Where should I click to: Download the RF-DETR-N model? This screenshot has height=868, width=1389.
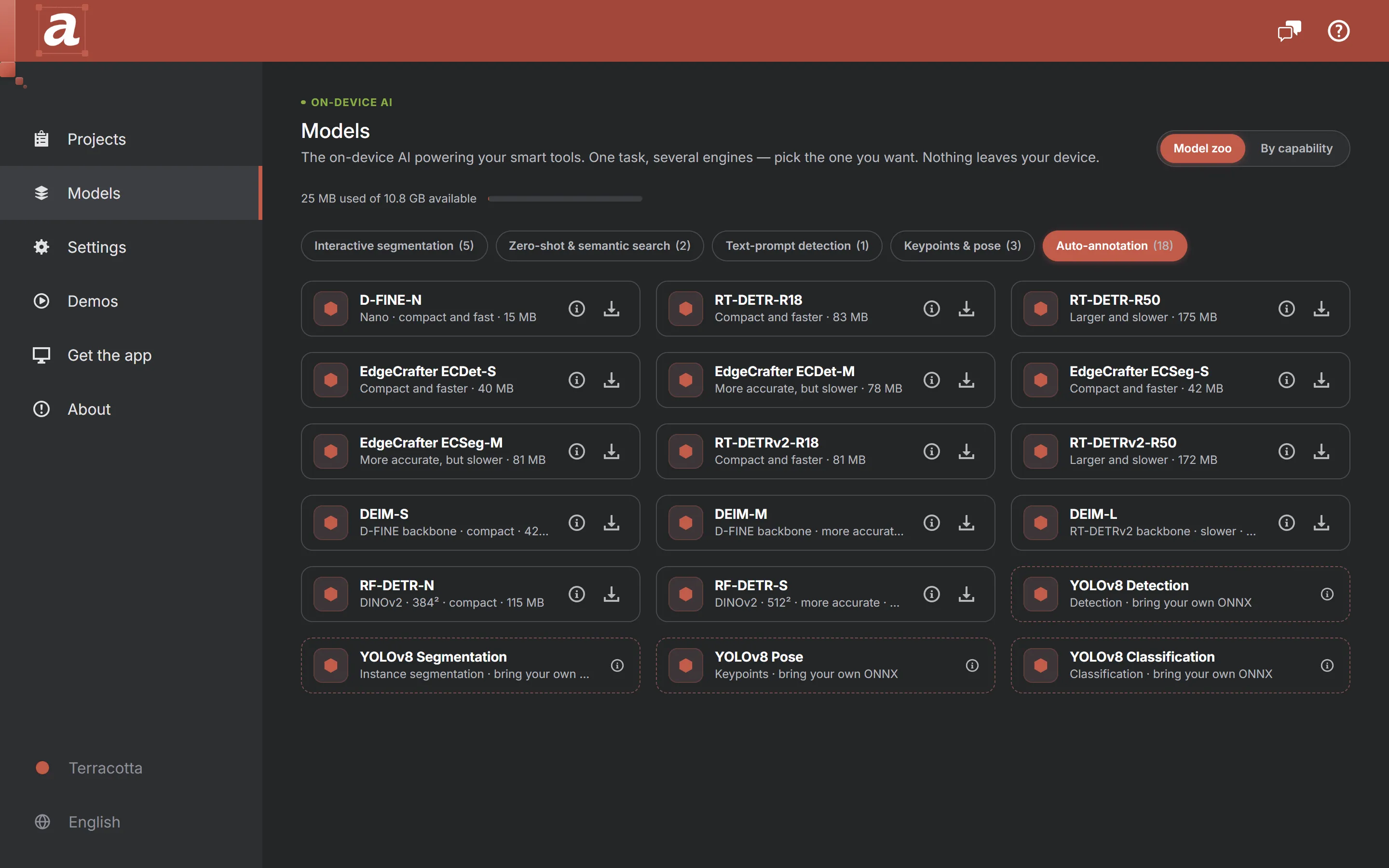coord(611,594)
